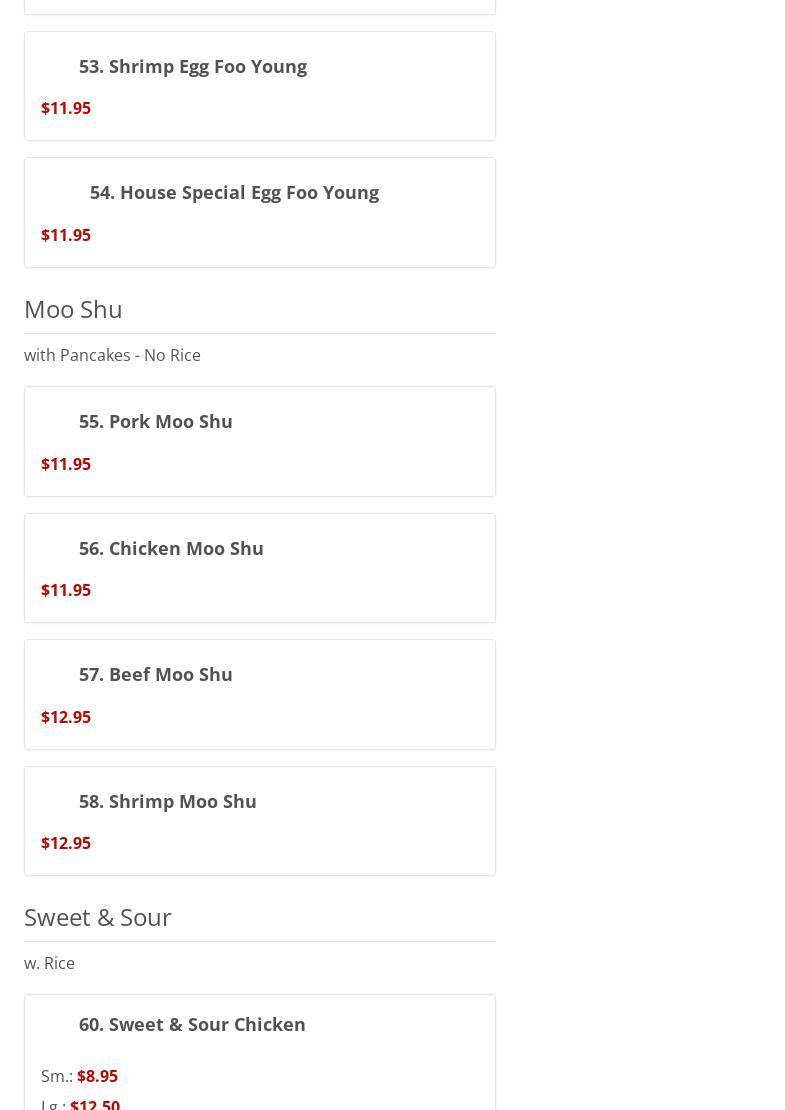Click the Beef Moo Shu $12.95 price

[66, 717]
